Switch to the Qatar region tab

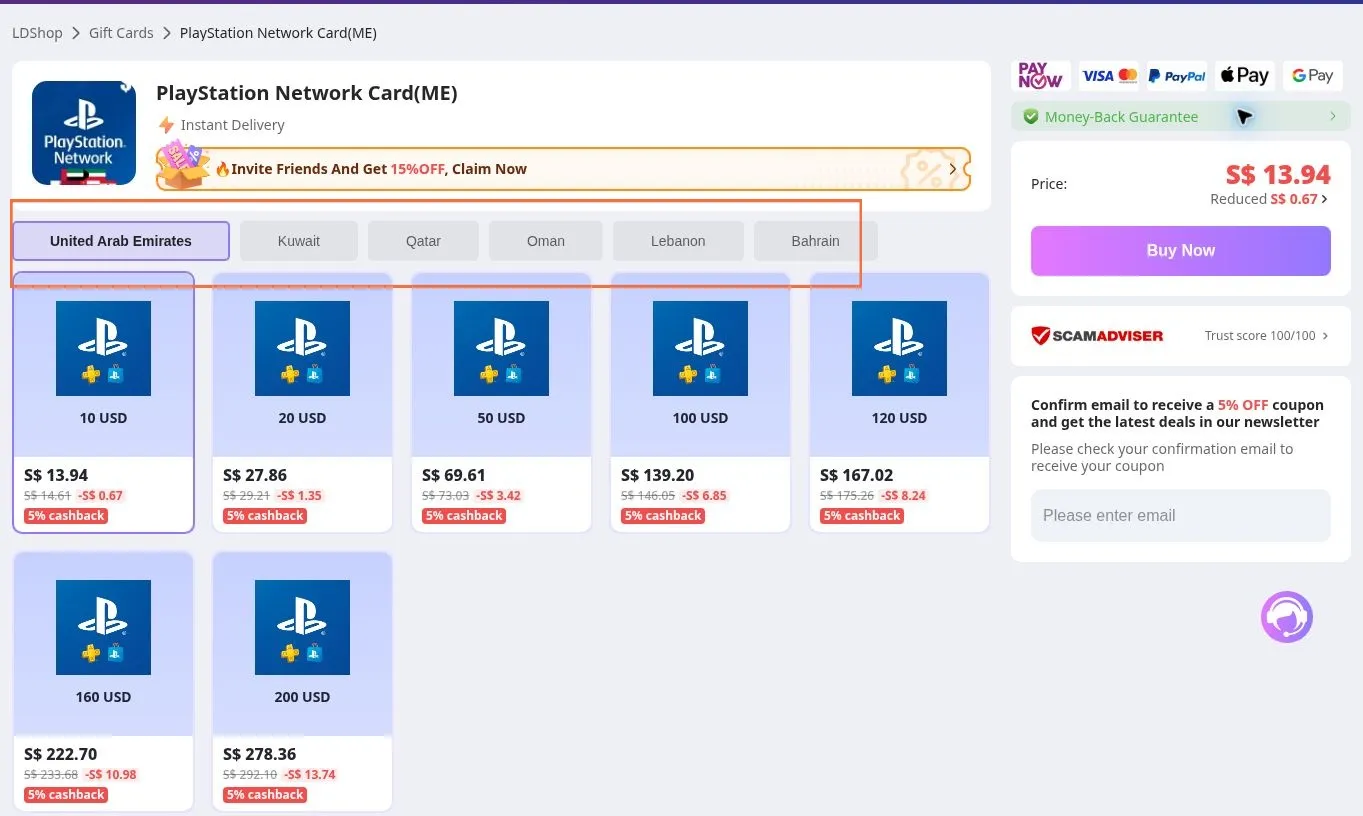coord(423,241)
